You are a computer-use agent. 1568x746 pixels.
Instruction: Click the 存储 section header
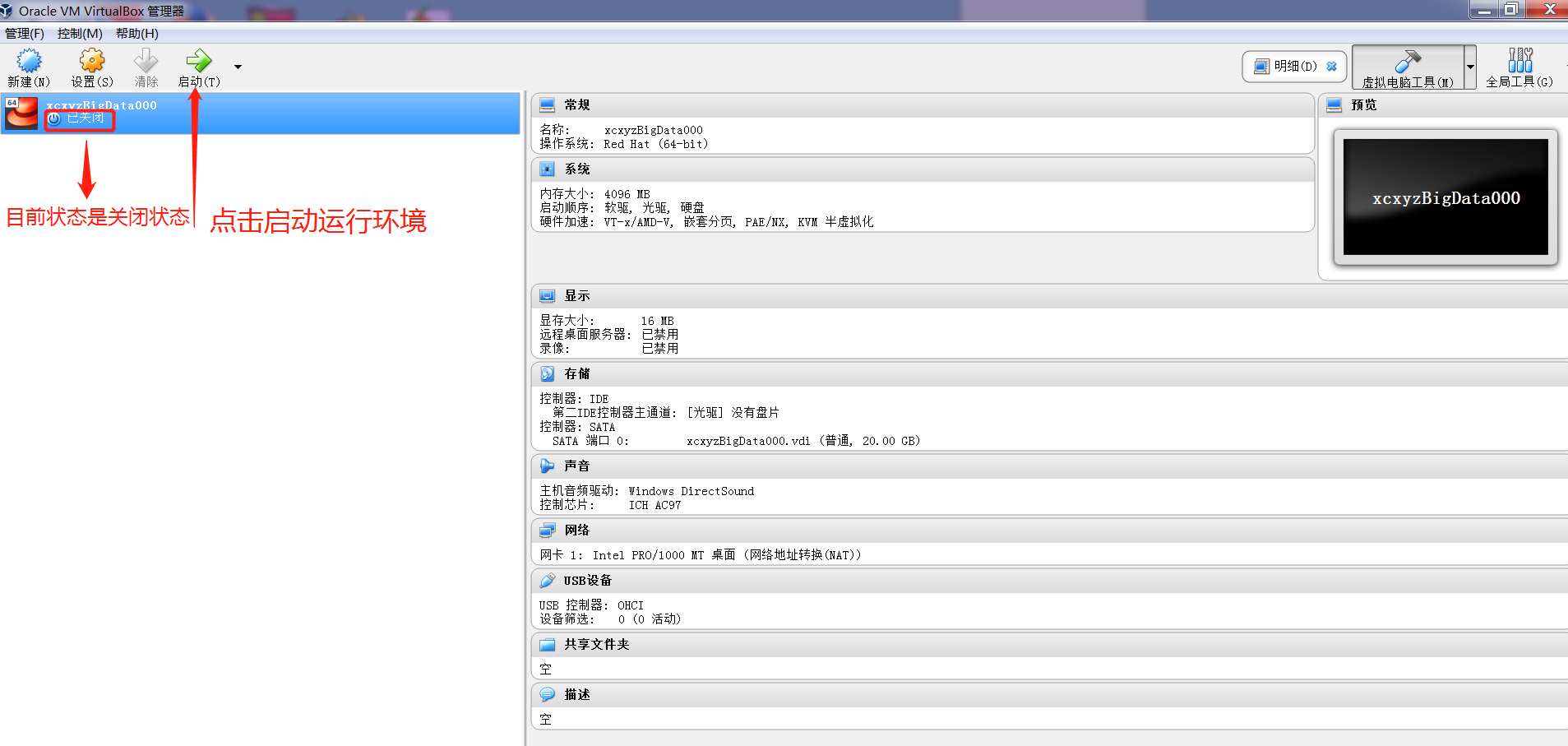click(x=1050, y=374)
